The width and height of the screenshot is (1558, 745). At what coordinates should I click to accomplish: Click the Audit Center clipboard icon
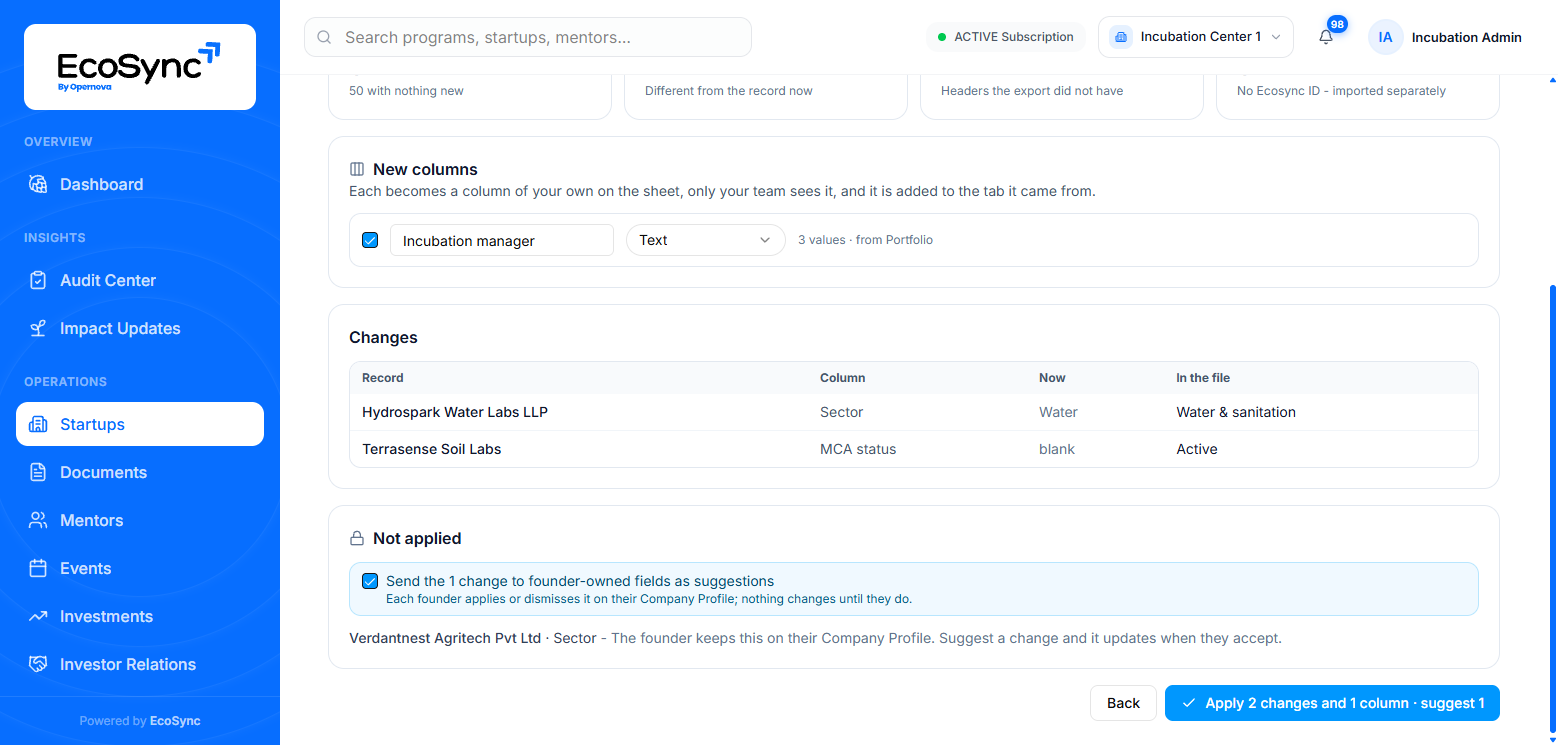[x=38, y=280]
